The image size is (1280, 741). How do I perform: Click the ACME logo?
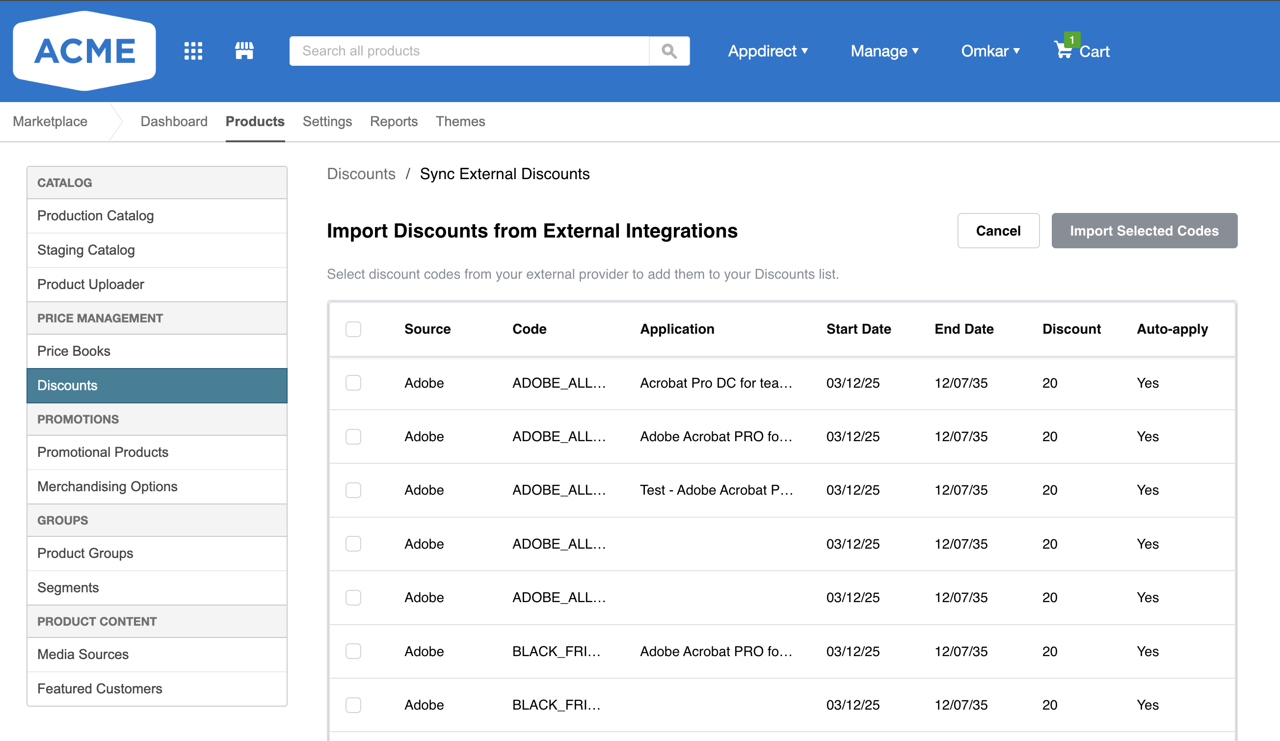[x=84, y=51]
